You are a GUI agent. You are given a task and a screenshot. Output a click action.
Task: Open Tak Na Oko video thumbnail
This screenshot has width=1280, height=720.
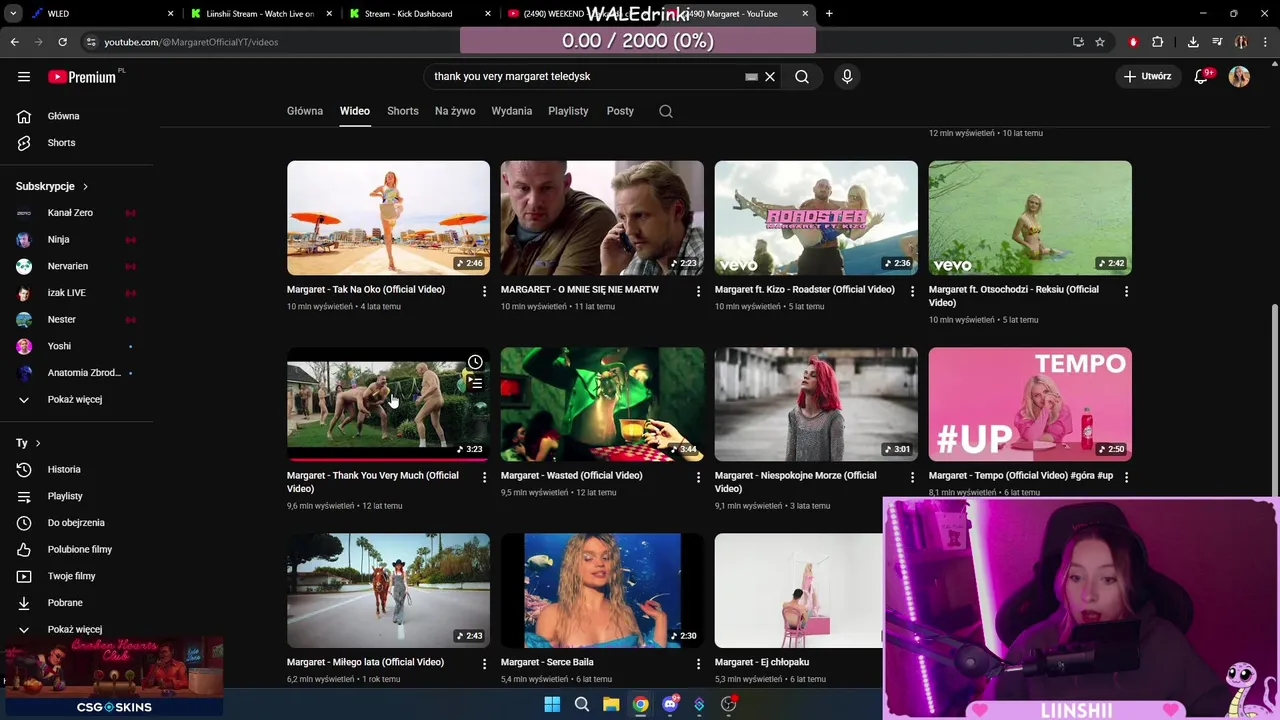point(388,218)
